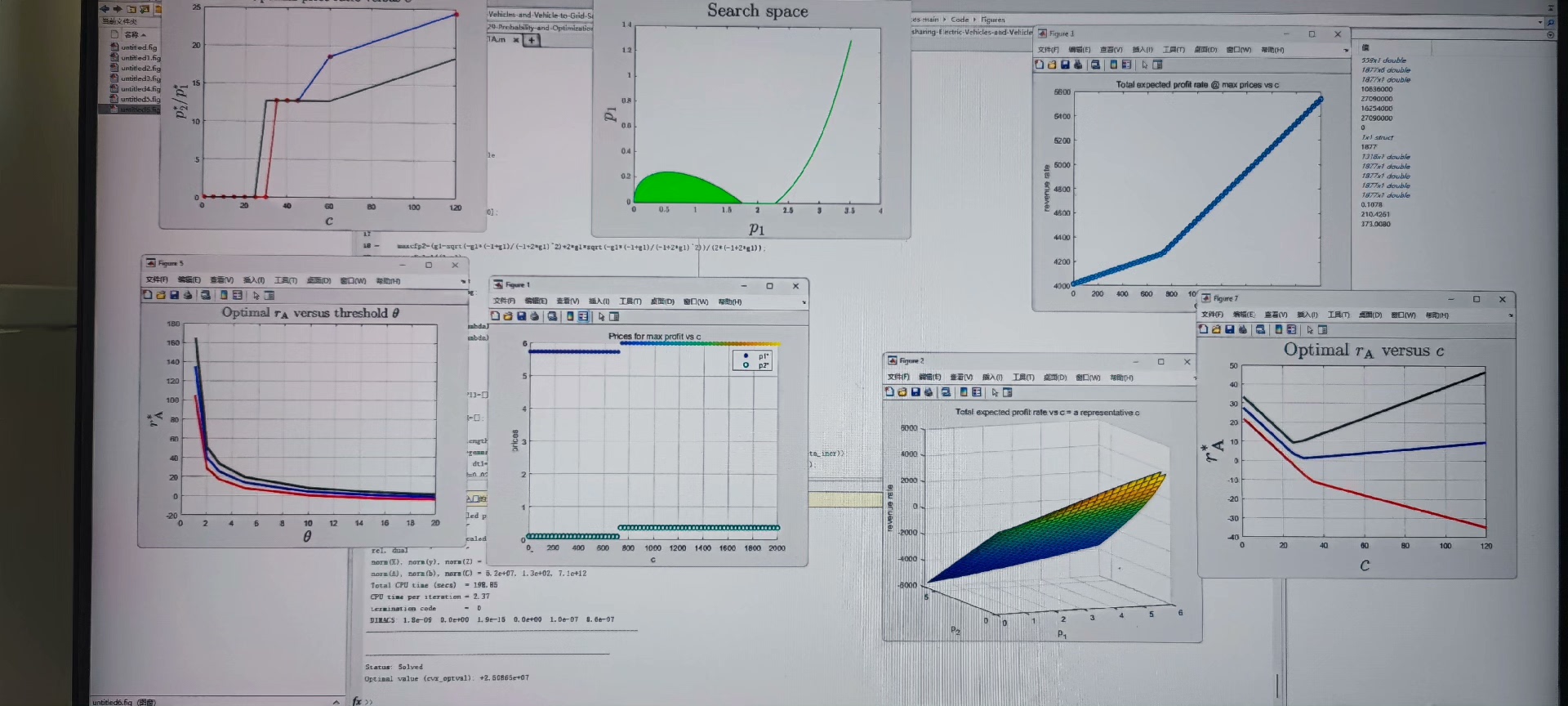Click Open File icon in Figure 7 toolbar
This screenshot has height=706, width=1568.
click(x=1216, y=329)
